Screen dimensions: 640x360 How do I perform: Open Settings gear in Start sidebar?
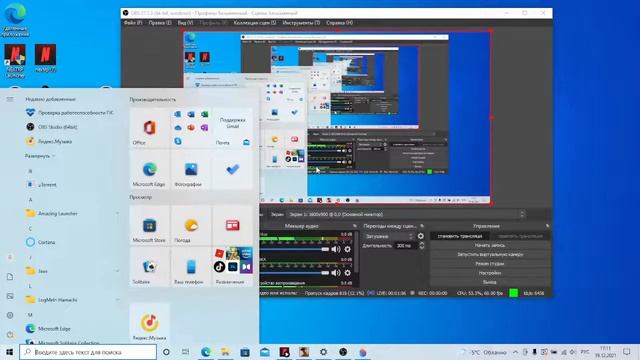pyautogui.click(x=10, y=315)
